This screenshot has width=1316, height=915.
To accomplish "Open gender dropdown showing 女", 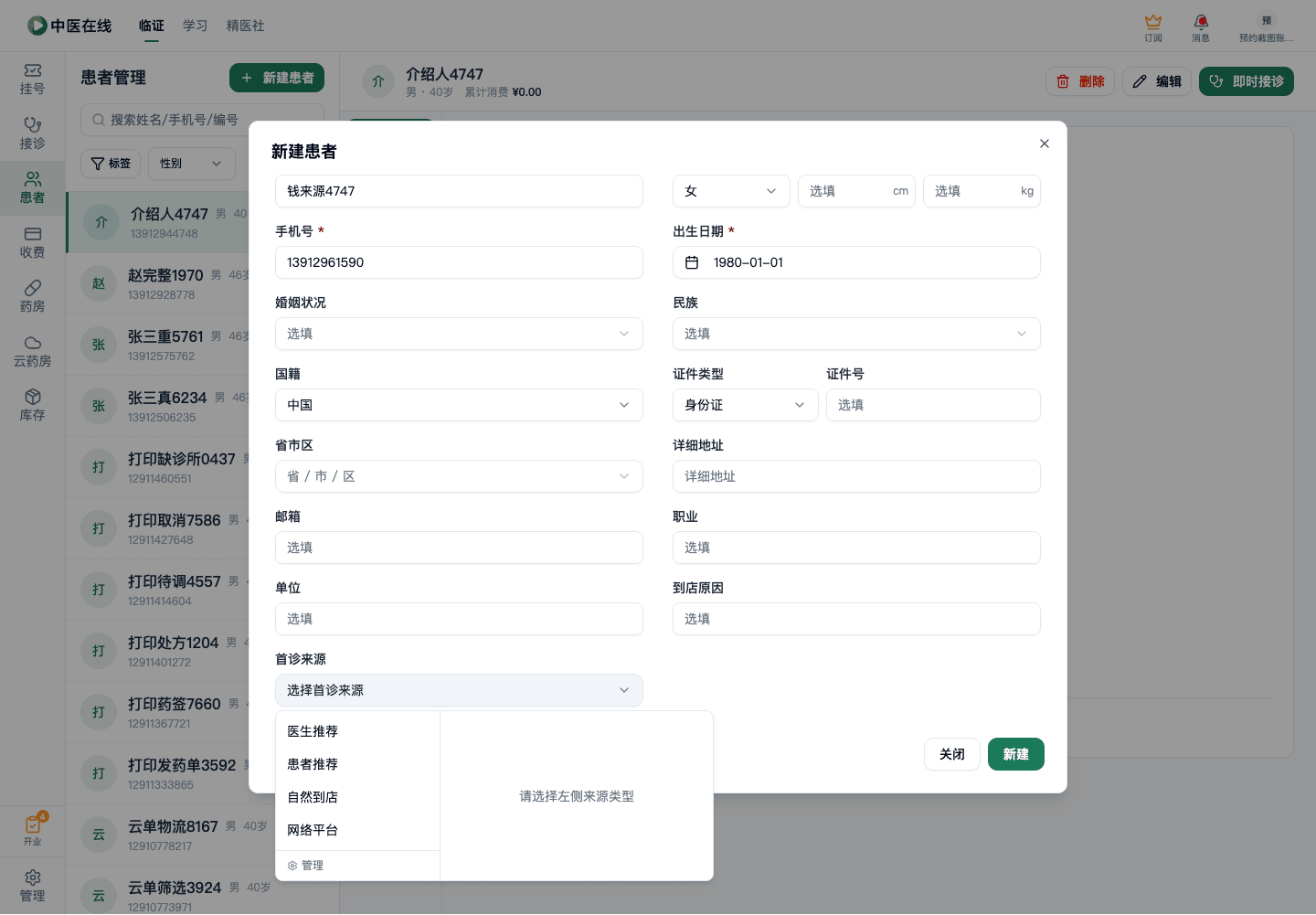I will point(731,191).
